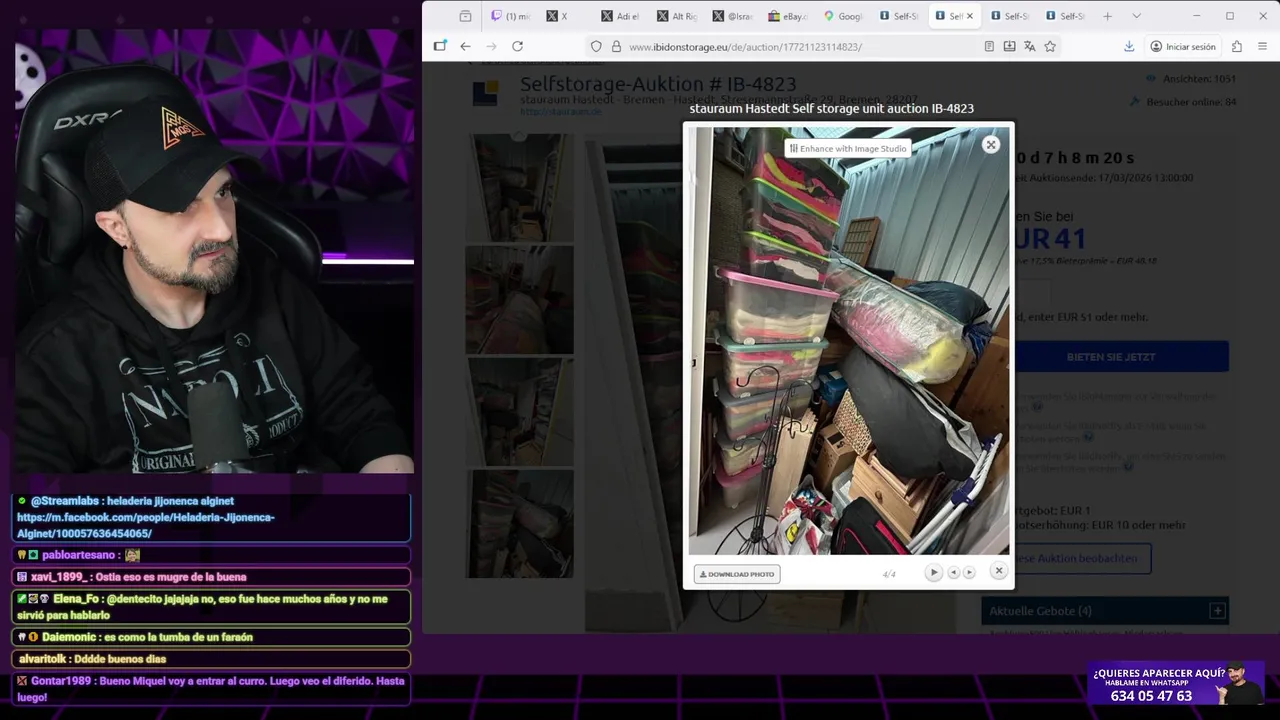Select first auction thumbnail behind lightbox

[519, 187]
